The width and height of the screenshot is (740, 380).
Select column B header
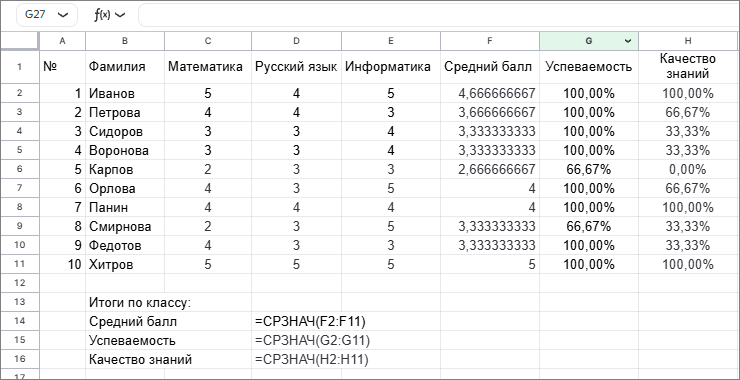[x=125, y=41]
